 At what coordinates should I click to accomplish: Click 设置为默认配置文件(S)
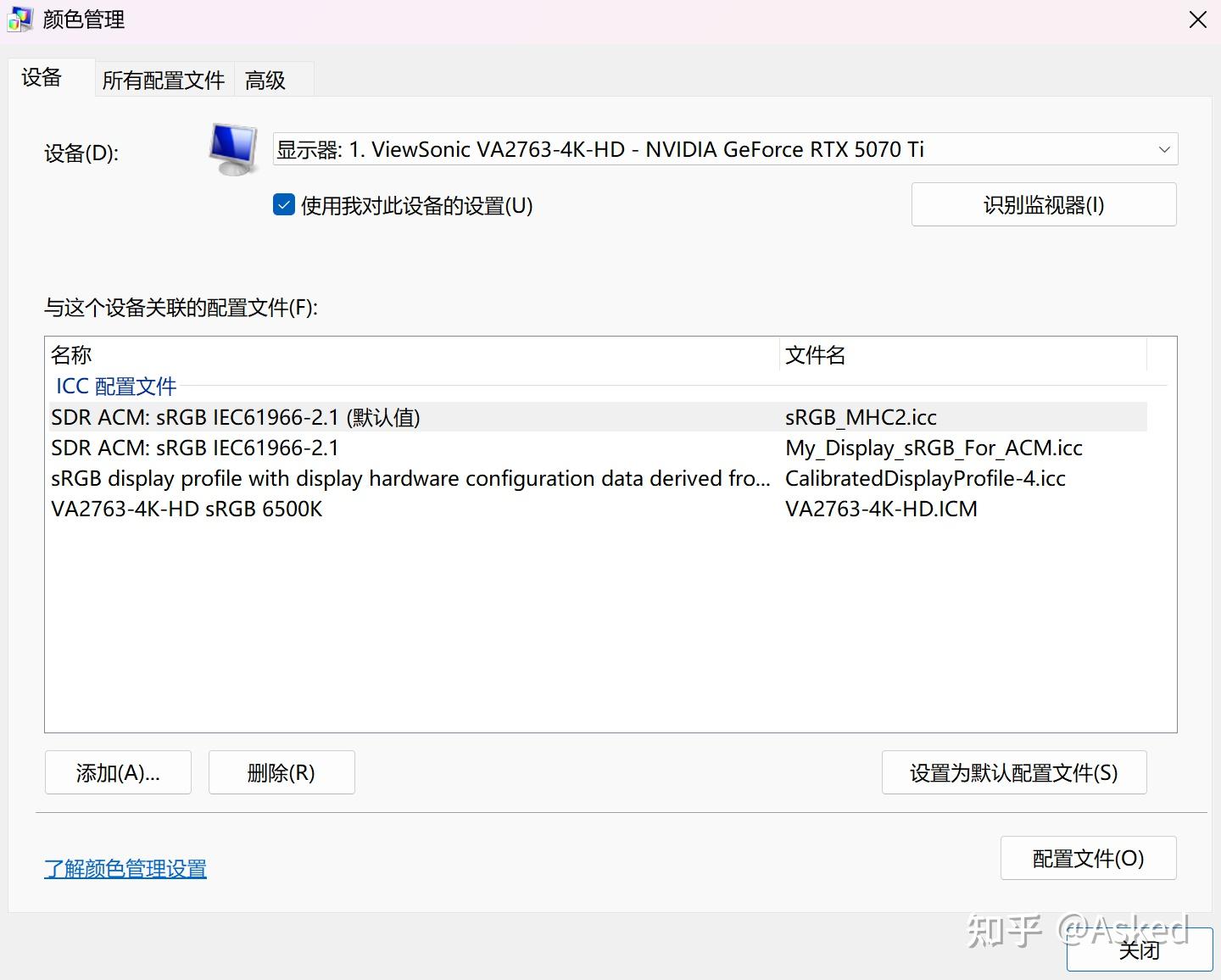pyautogui.click(x=1013, y=772)
